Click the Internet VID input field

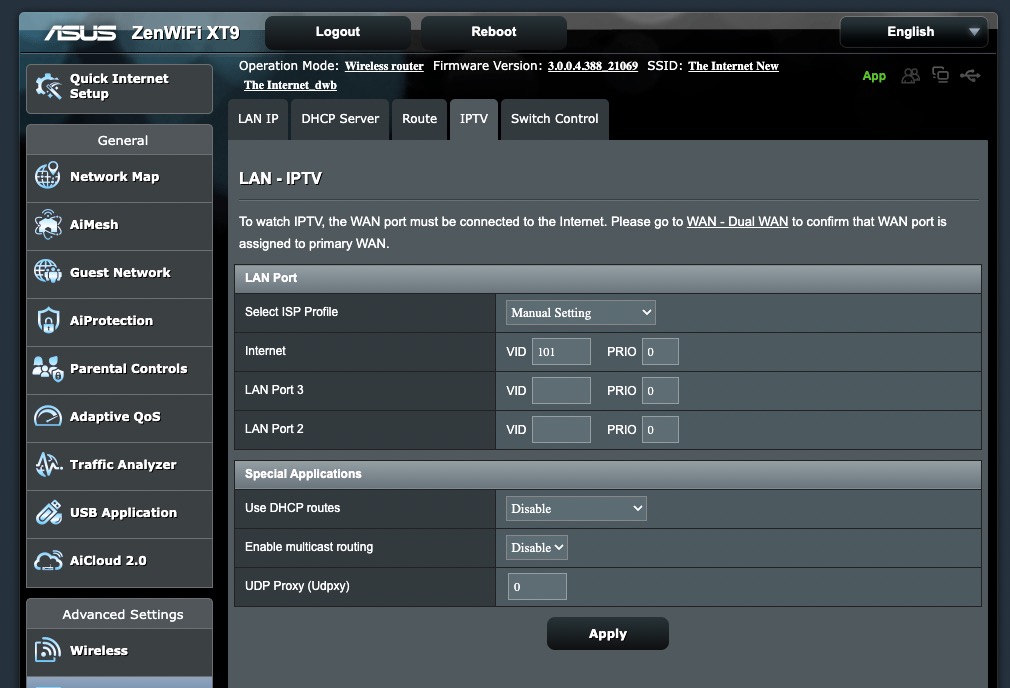561,351
